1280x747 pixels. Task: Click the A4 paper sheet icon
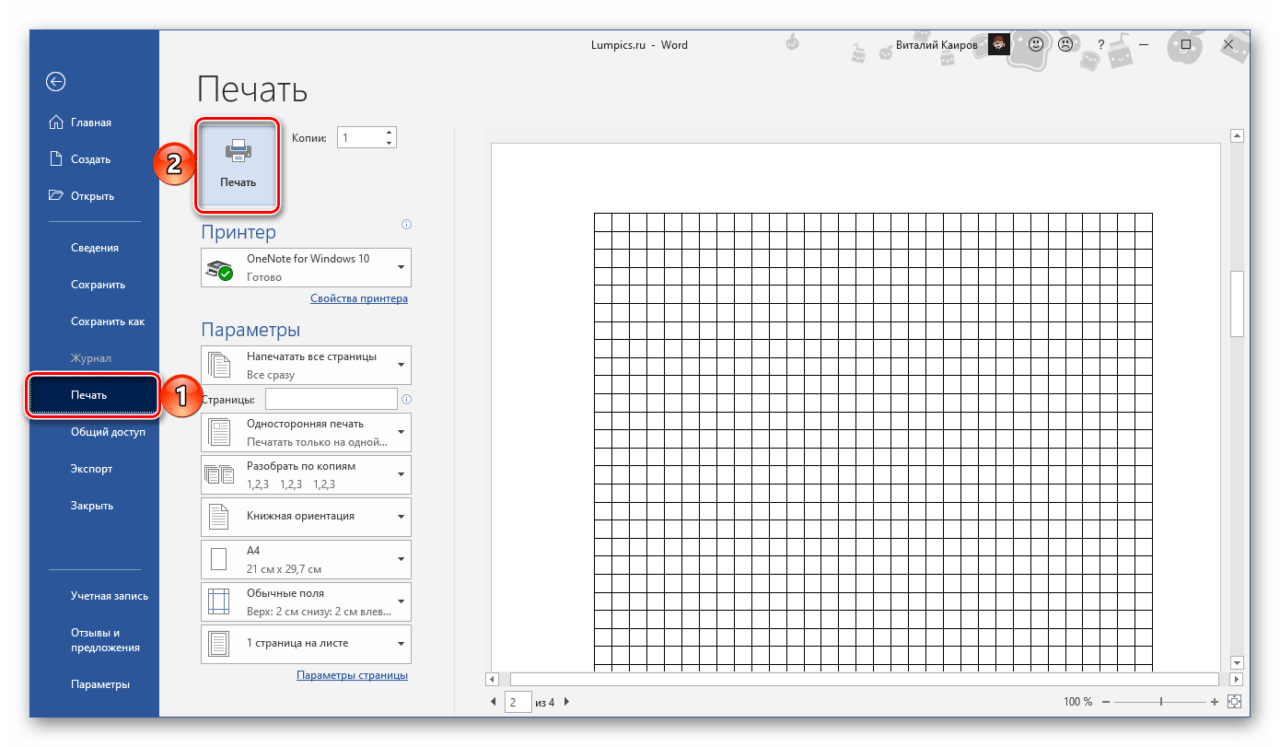coord(218,560)
